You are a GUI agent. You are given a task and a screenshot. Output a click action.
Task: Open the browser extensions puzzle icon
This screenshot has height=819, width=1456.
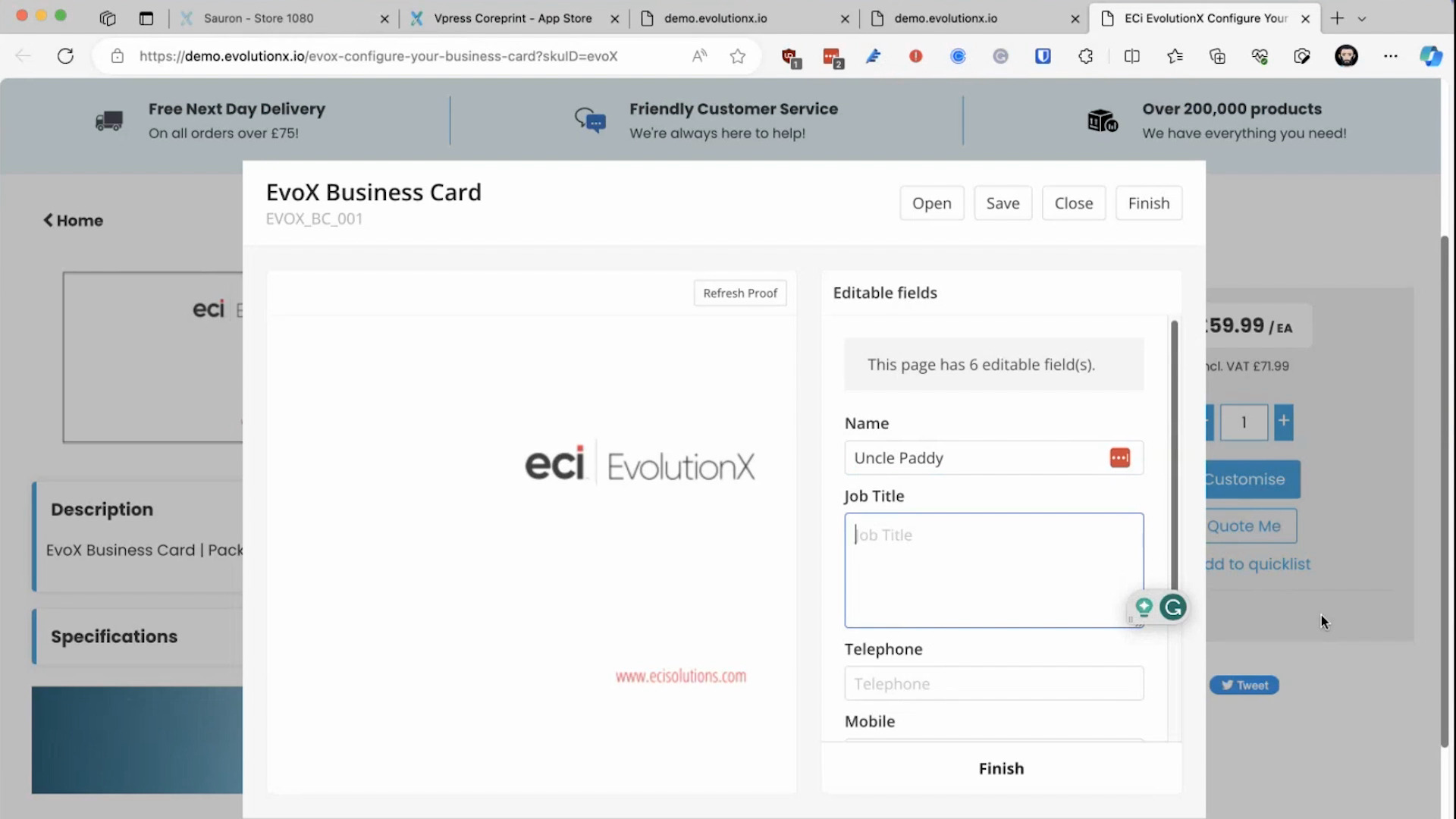pos(1085,56)
